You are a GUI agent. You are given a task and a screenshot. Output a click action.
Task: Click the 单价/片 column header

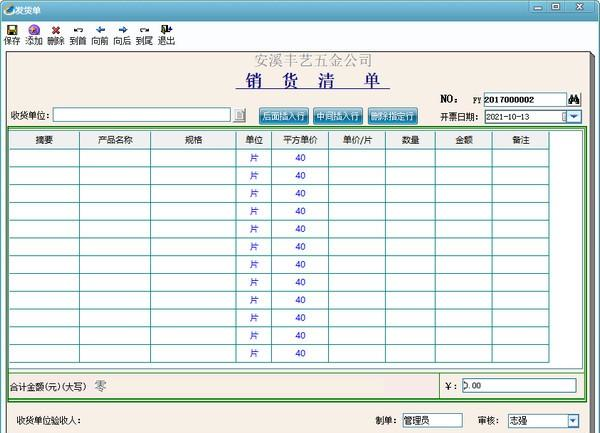pos(357,140)
